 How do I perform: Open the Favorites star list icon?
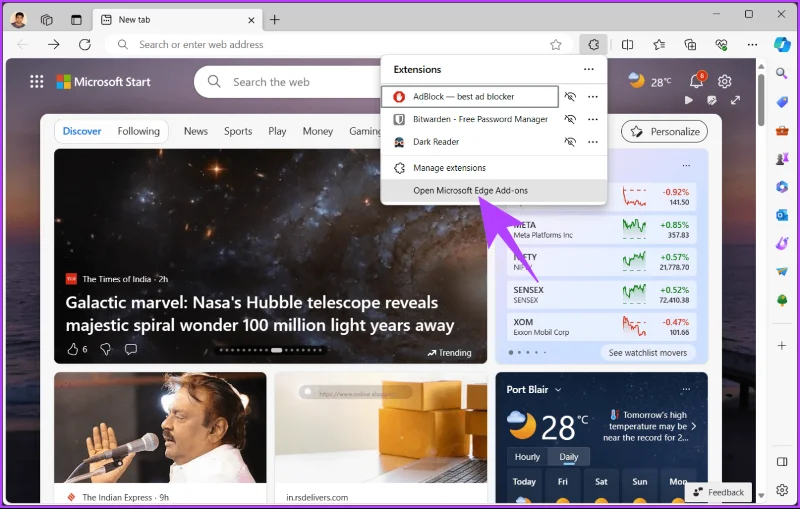(x=659, y=45)
